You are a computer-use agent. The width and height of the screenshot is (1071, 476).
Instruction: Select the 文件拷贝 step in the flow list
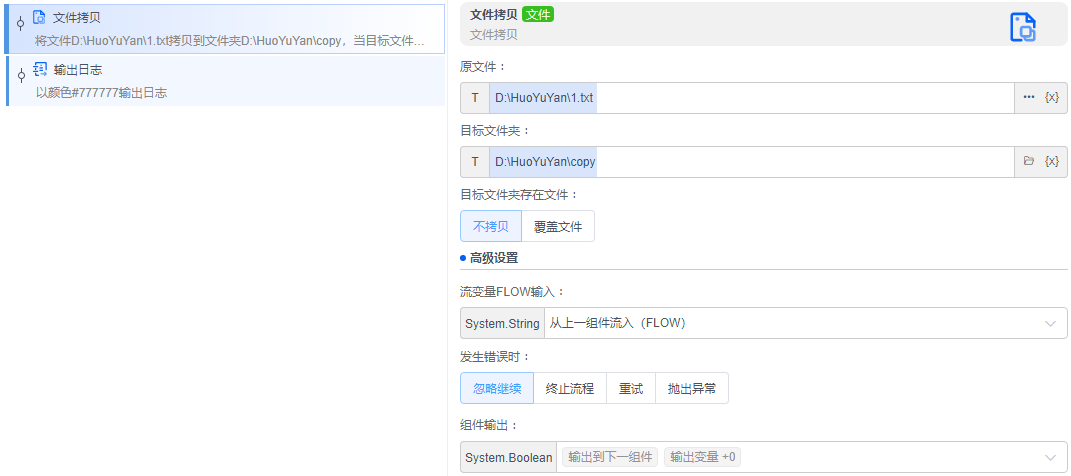(225, 29)
